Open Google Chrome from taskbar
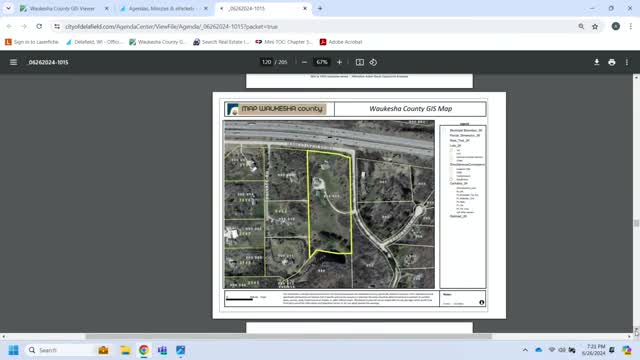Image resolution: width=640 pixels, height=360 pixels. click(144, 350)
